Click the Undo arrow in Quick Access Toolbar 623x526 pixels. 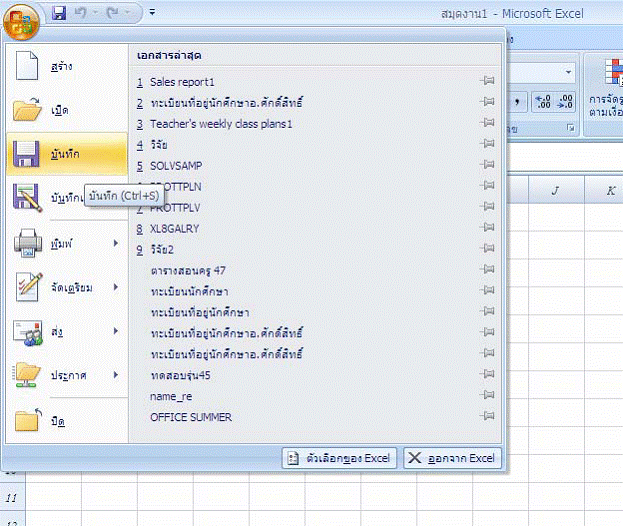80,13
